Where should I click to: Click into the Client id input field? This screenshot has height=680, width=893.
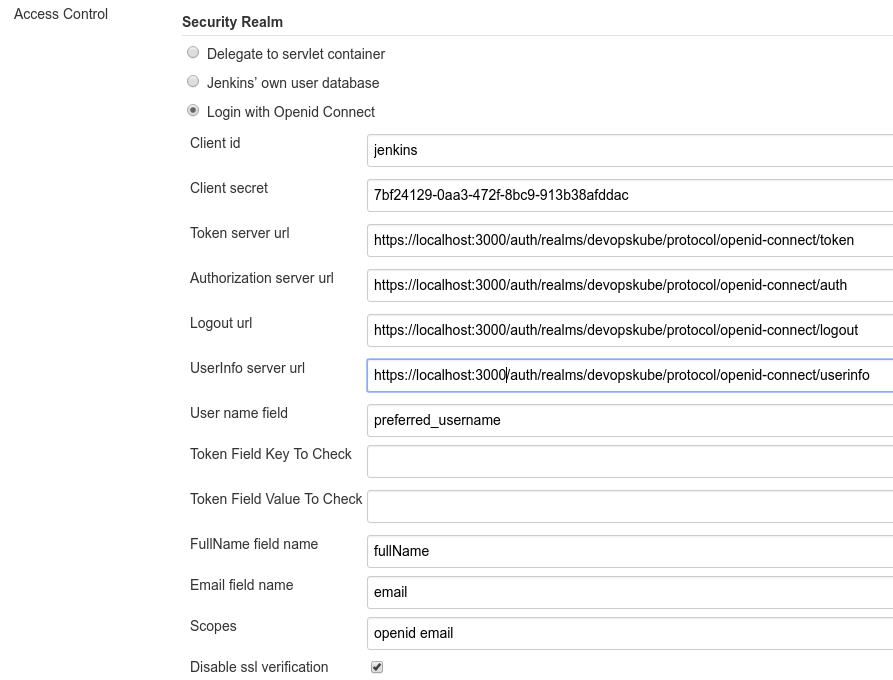coord(630,150)
